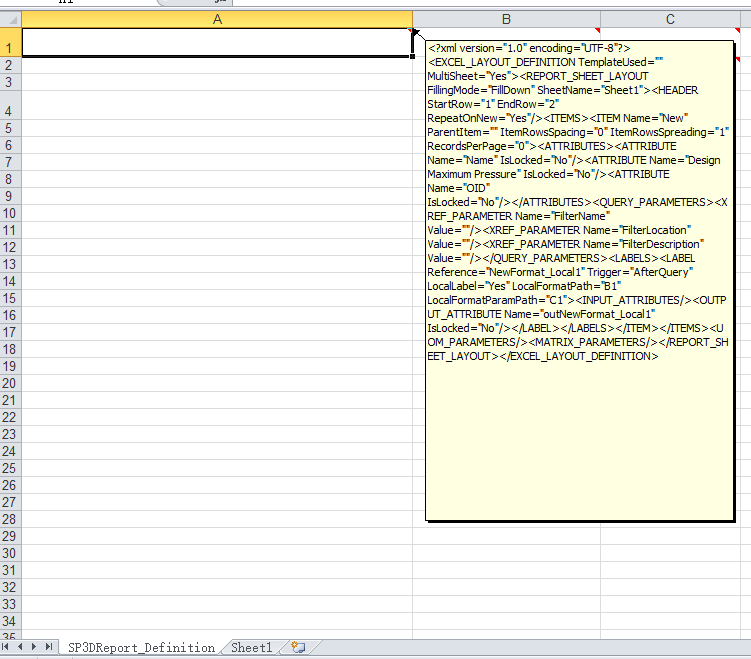The width and height of the screenshot is (751, 659).
Task: Select row 10 header
Action: pos(11,213)
